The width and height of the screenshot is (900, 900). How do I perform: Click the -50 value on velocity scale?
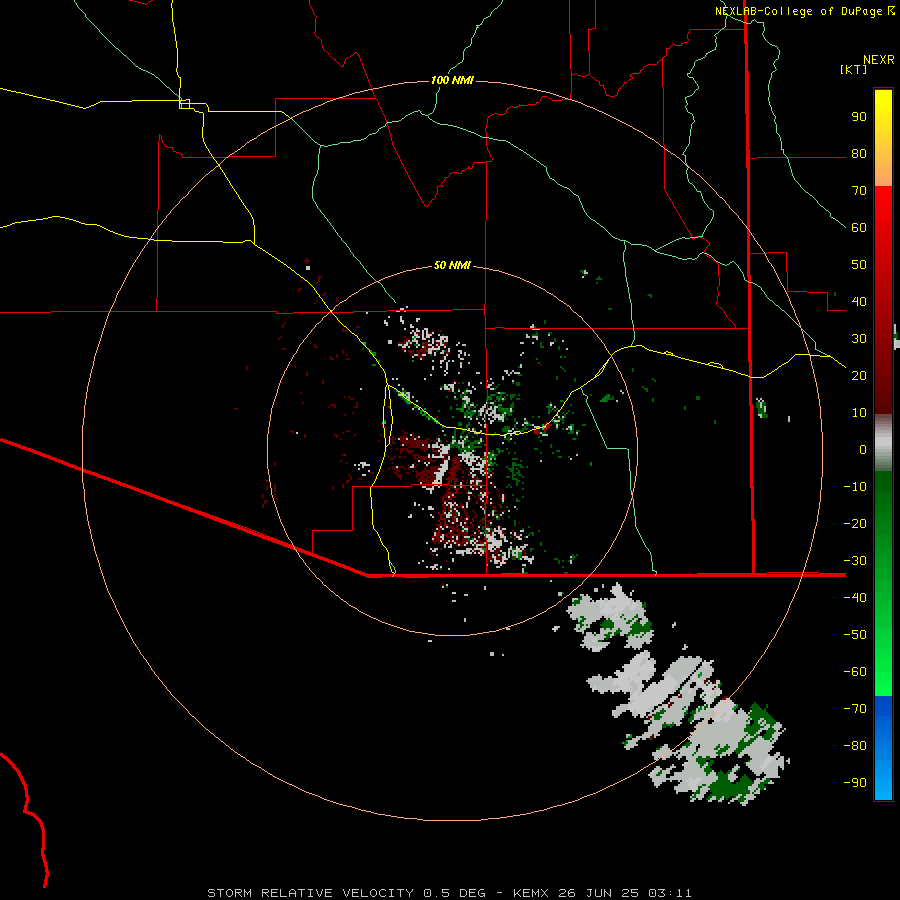point(855,635)
